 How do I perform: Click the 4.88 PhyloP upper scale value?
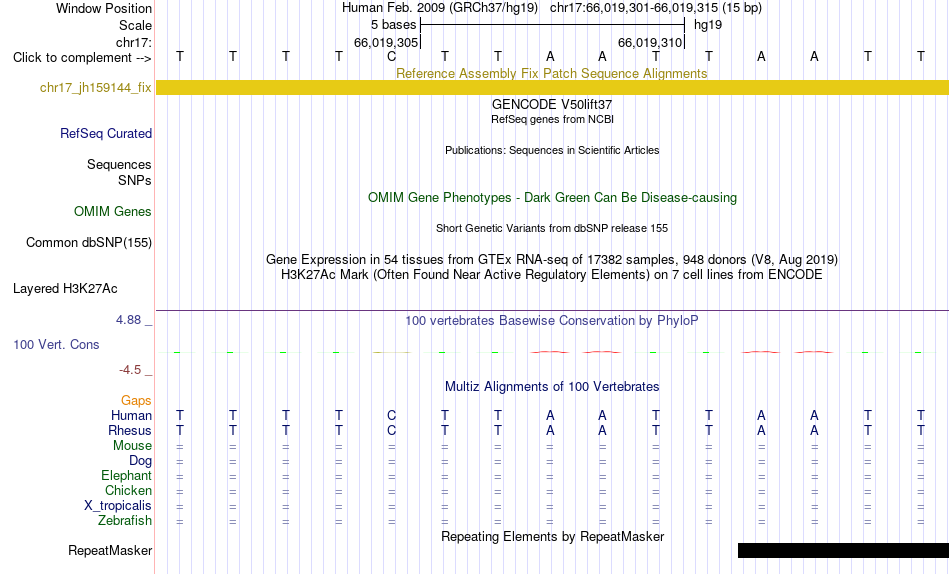point(128,320)
